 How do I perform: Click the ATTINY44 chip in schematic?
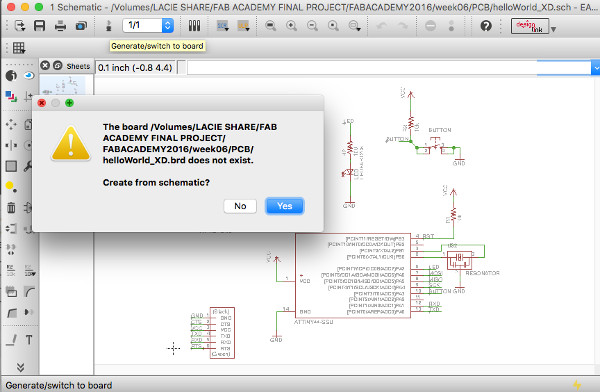coord(352,276)
